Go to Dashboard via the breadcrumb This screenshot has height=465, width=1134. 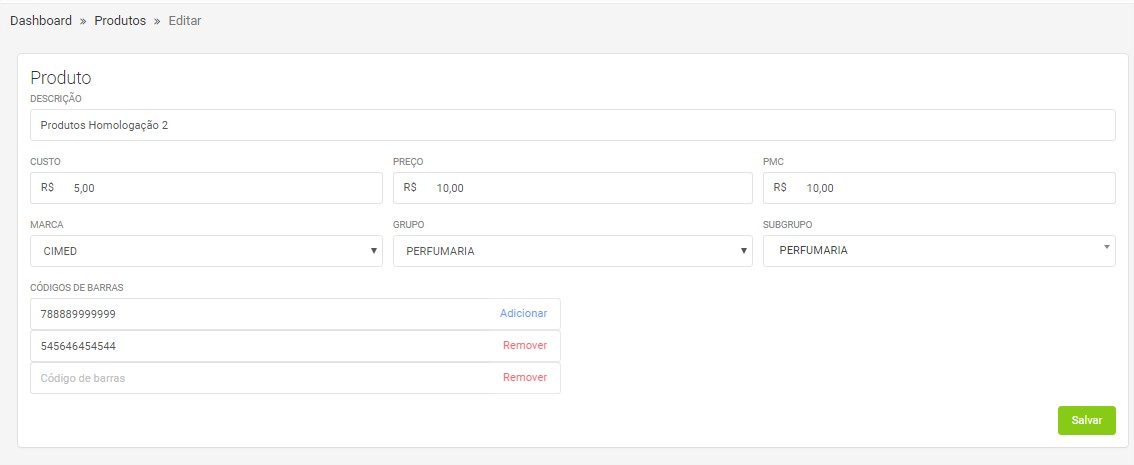pos(41,21)
